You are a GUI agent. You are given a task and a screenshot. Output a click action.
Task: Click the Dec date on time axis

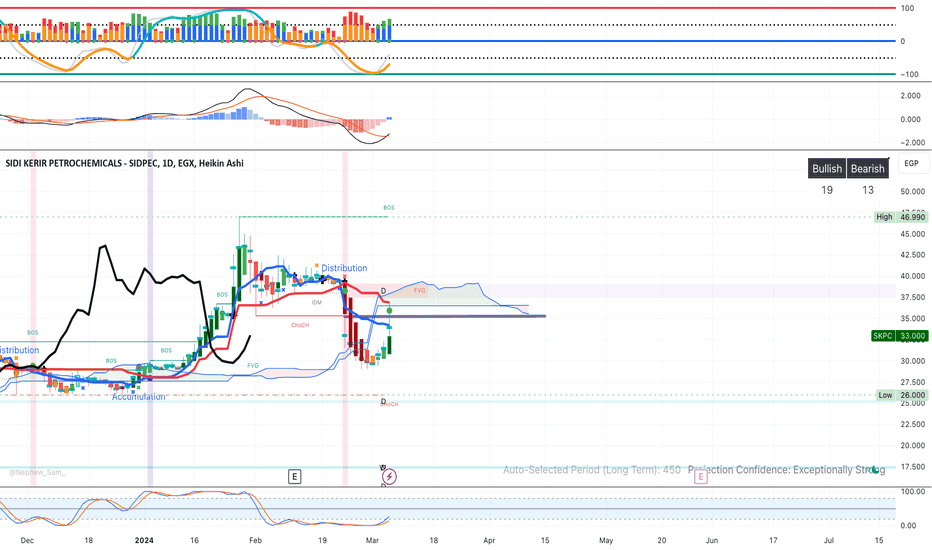point(27,540)
